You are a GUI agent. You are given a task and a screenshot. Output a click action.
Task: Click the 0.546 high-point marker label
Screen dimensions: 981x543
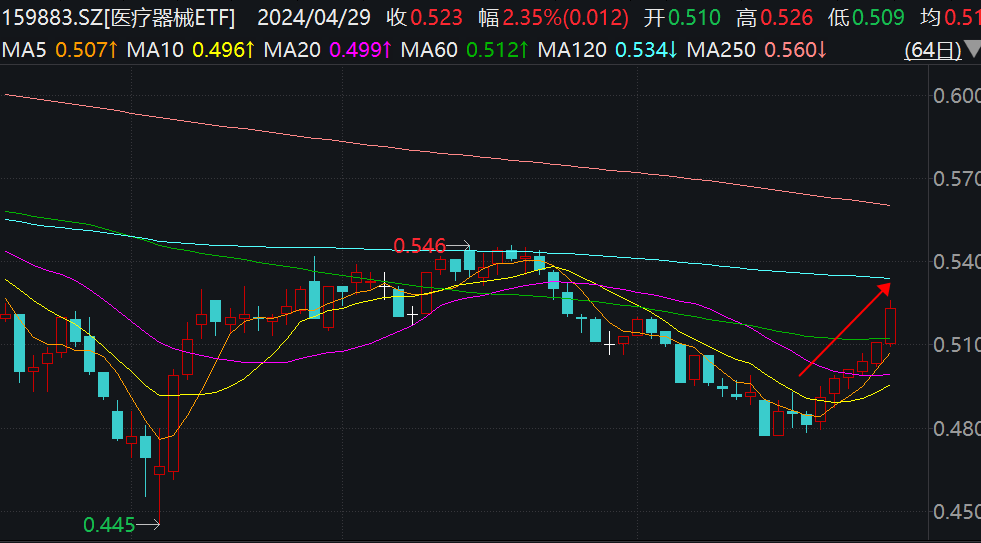tap(419, 246)
